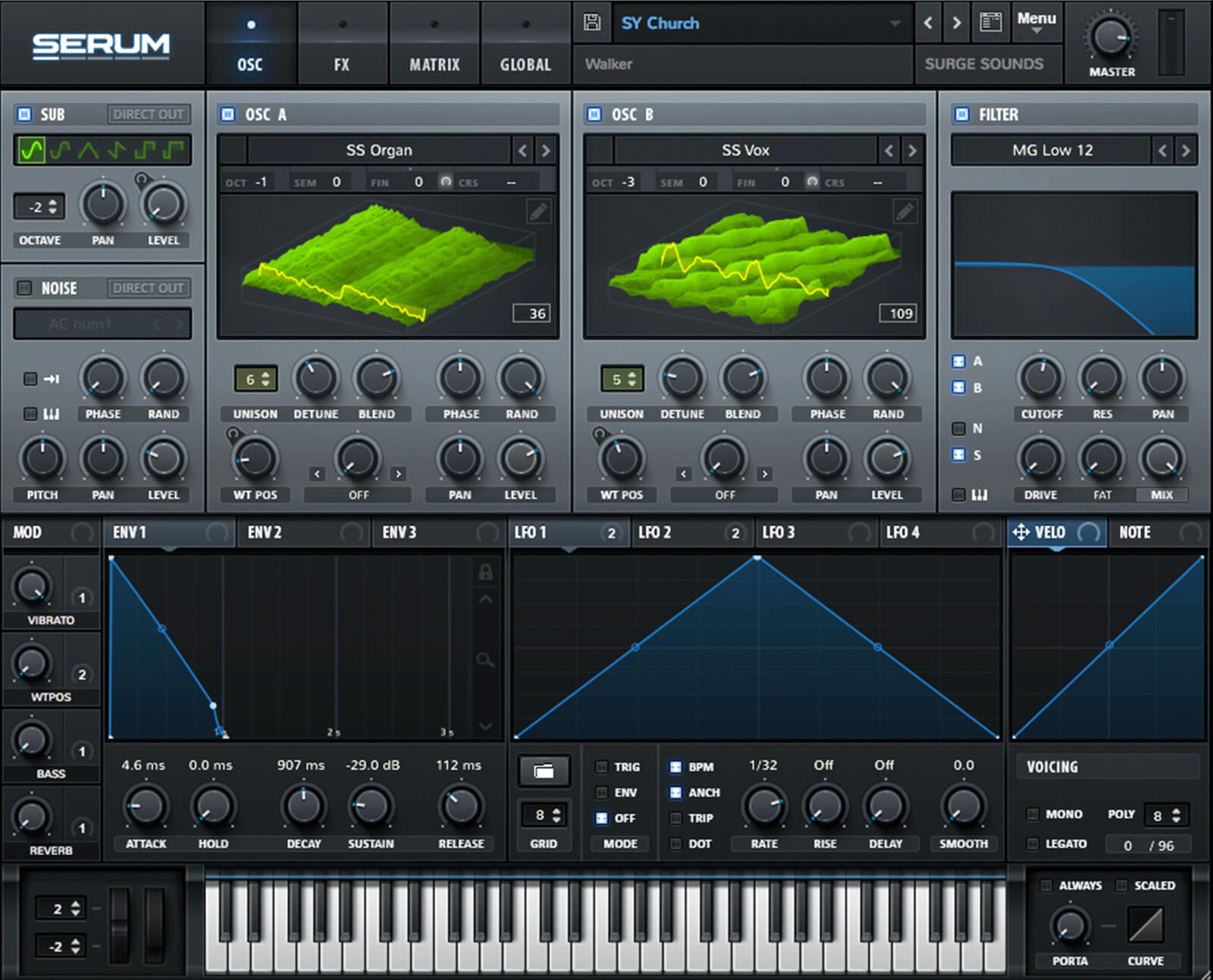Open wavetable editor pencil for OSC B

[904, 211]
